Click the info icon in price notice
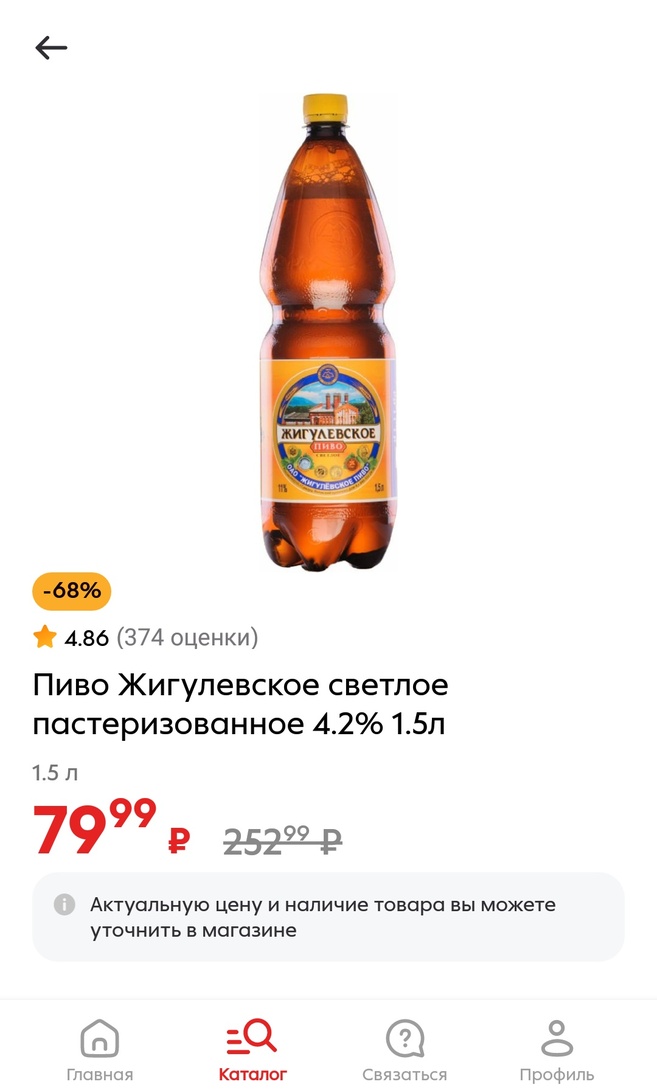 [65, 904]
